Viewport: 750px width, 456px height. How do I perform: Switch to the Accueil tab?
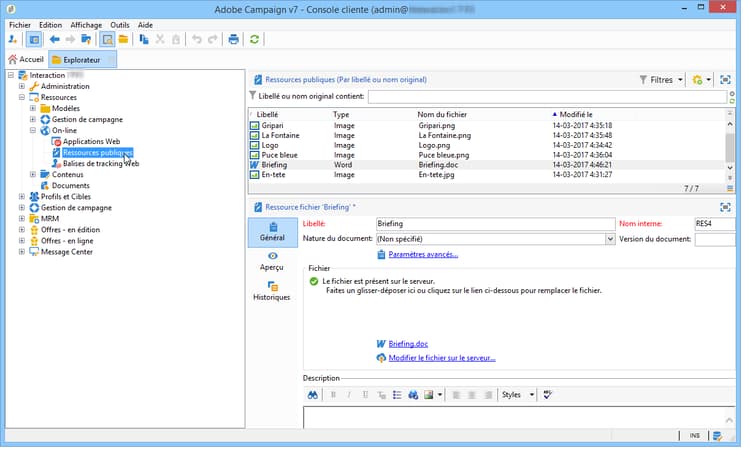click(26, 59)
